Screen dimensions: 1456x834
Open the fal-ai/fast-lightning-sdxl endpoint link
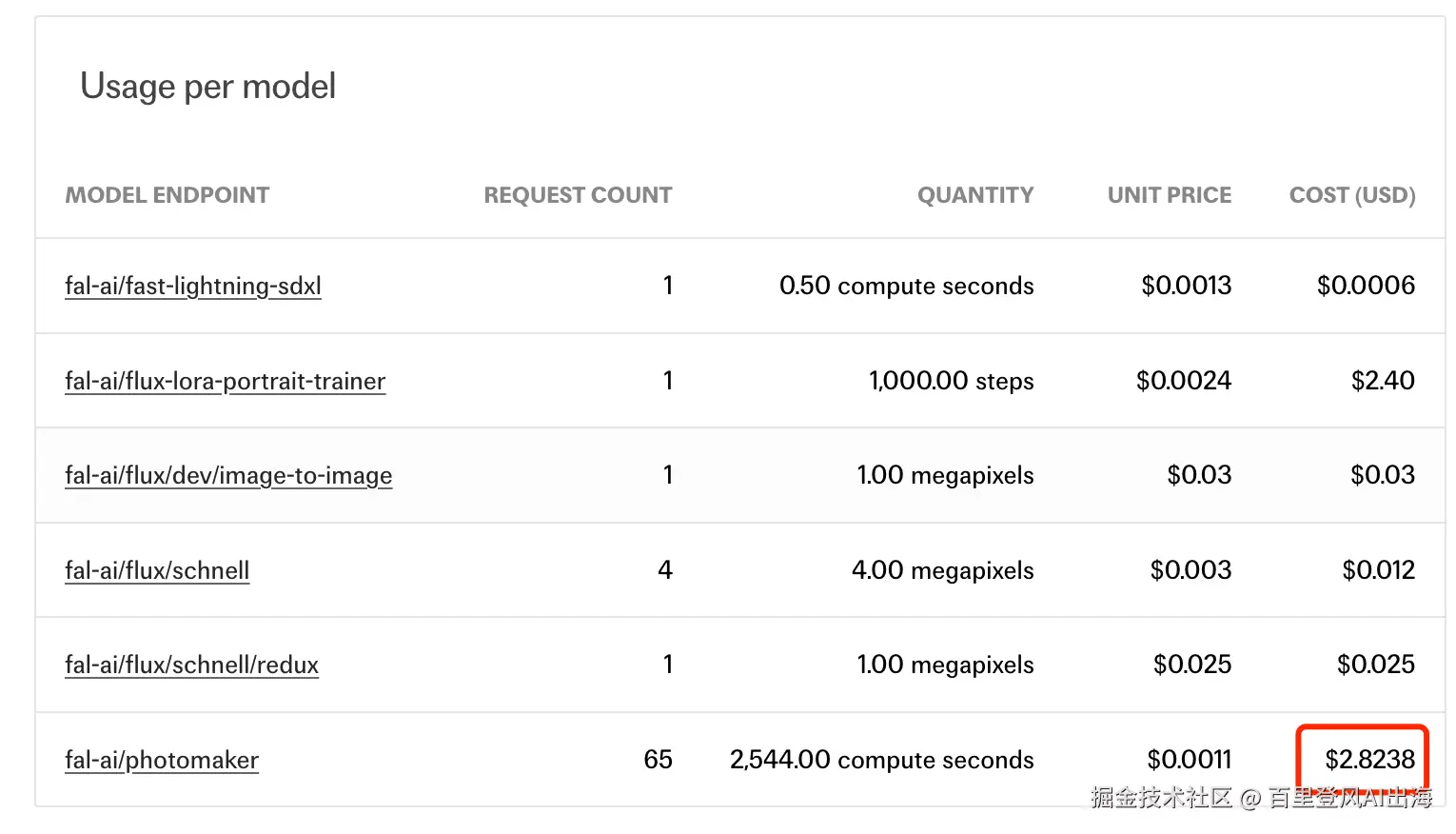pyautogui.click(x=193, y=286)
